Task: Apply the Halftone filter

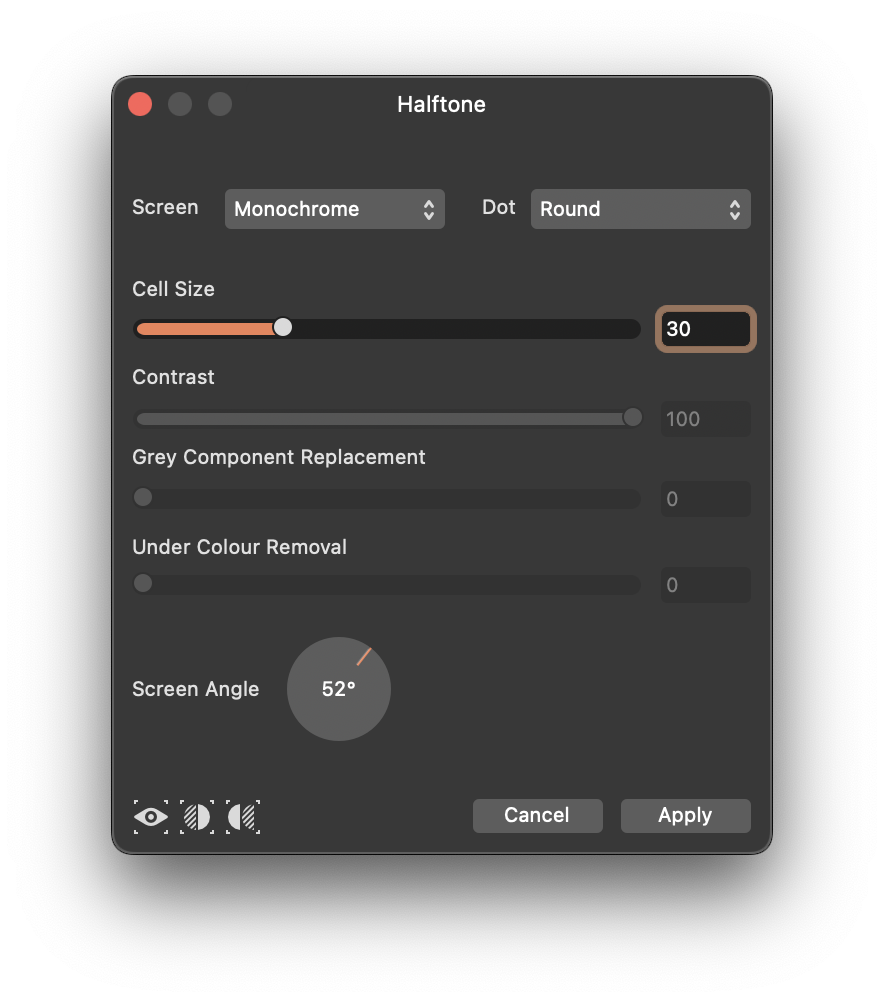Action: (x=685, y=816)
